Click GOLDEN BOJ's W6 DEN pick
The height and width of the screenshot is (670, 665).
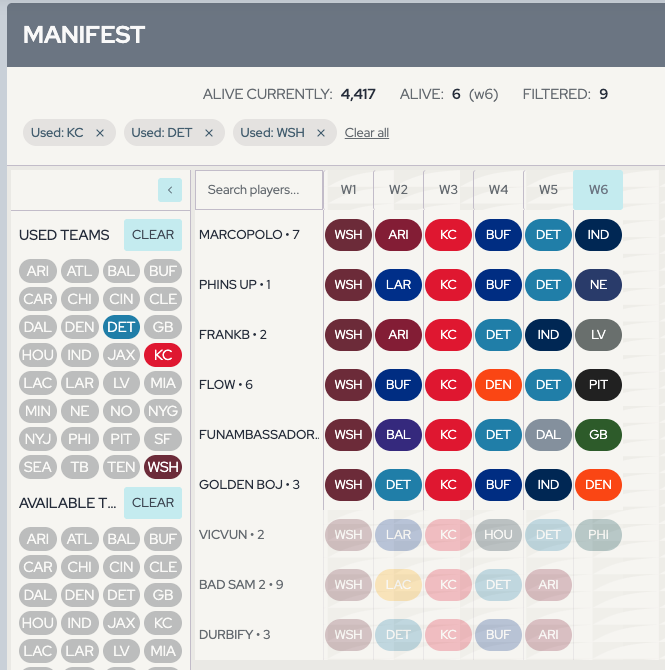click(x=598, y=485)
